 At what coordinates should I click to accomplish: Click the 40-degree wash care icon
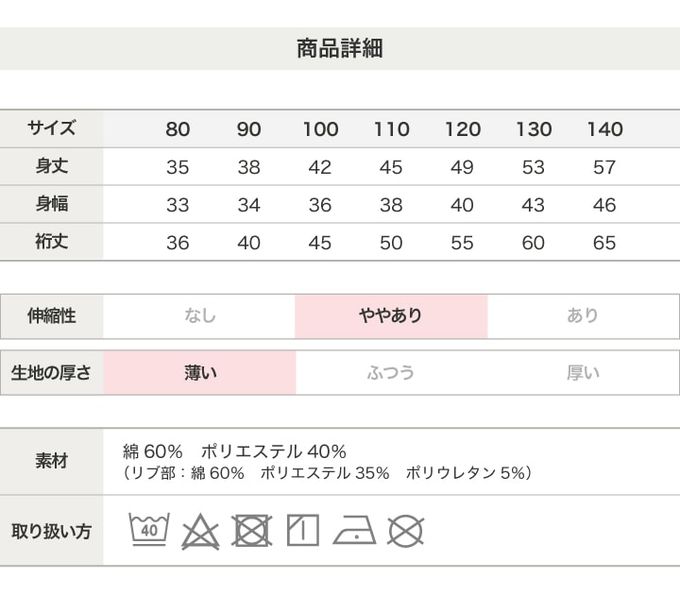(149, 530)
